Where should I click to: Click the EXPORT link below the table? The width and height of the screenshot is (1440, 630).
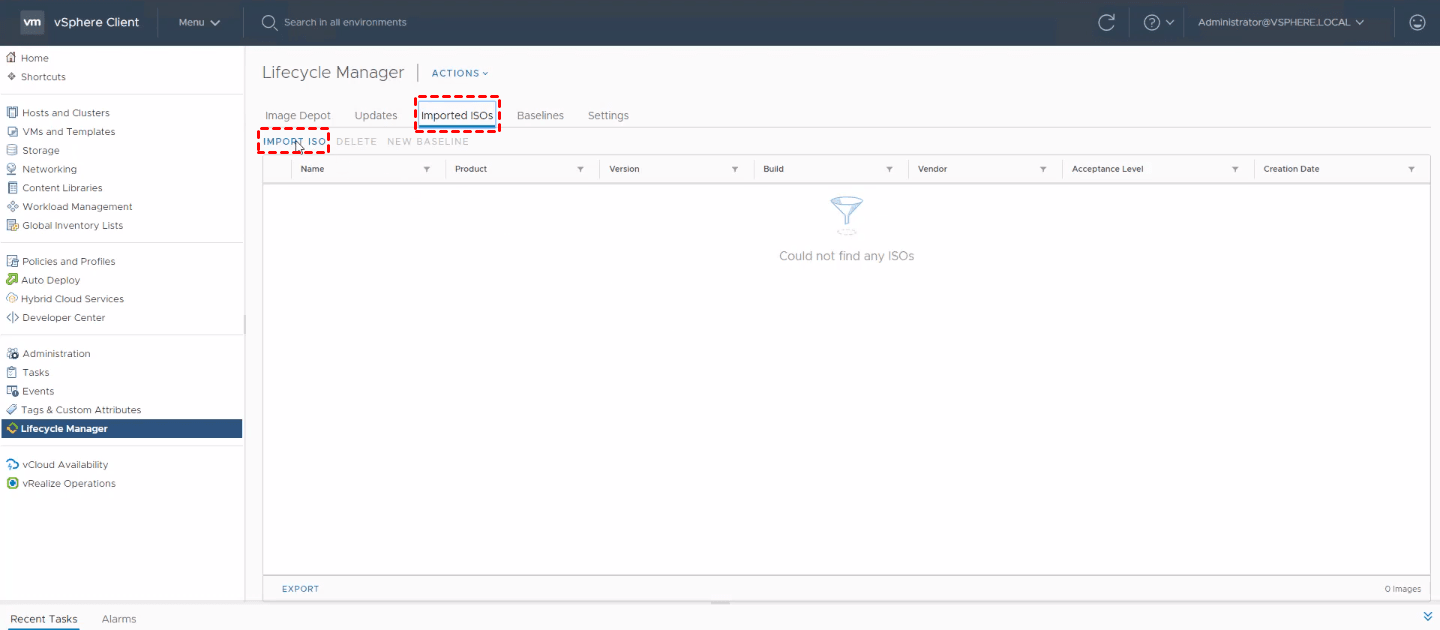click(300, 589)
